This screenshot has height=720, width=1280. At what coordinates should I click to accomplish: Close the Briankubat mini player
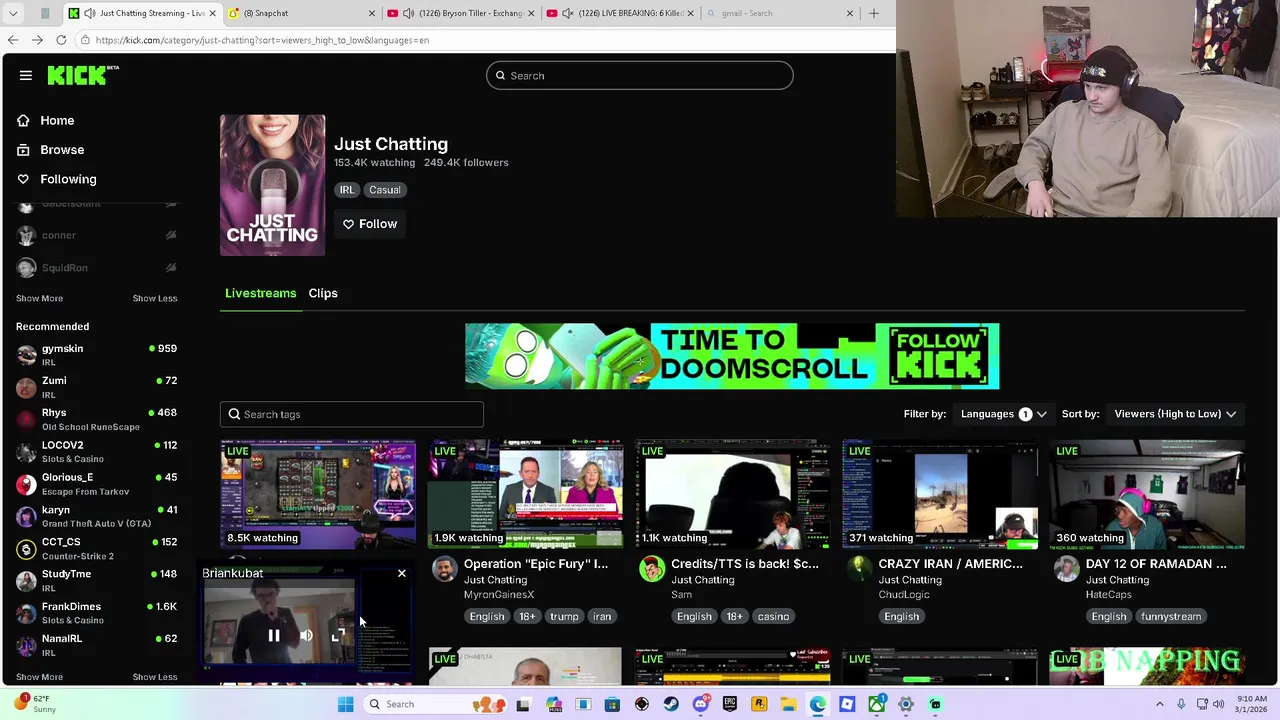(x=402, y=573)
